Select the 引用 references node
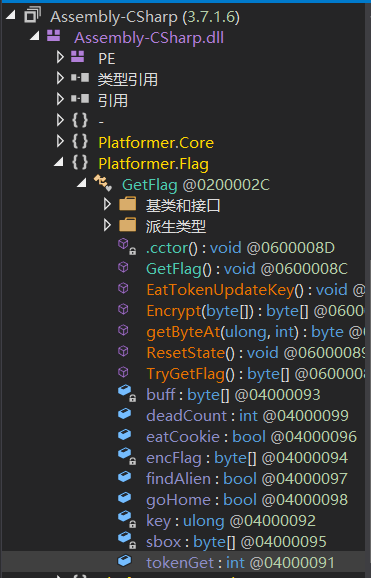 tap(113, 101)
